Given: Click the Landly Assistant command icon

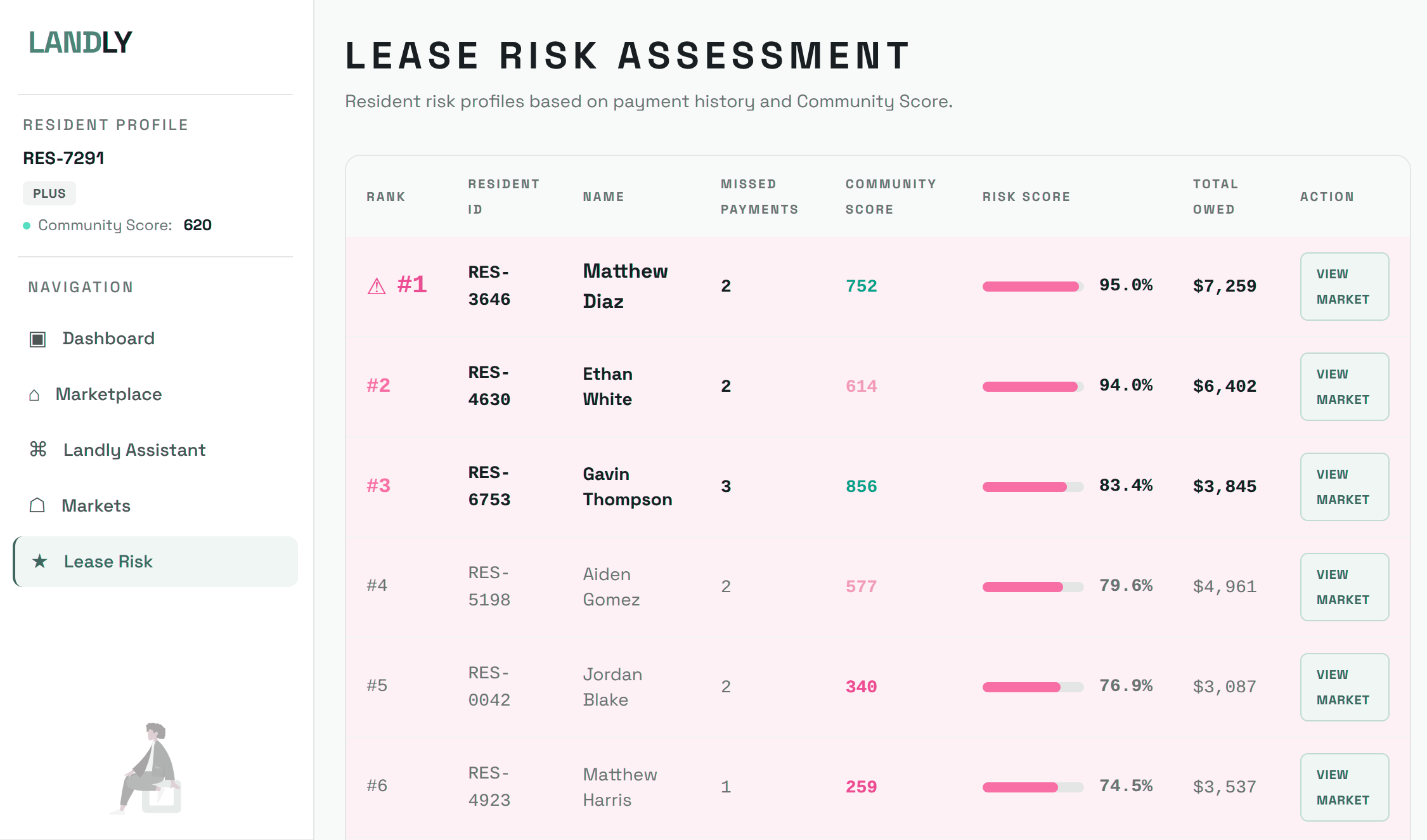Looking at the screenshot, I should (x=38, y=449).
